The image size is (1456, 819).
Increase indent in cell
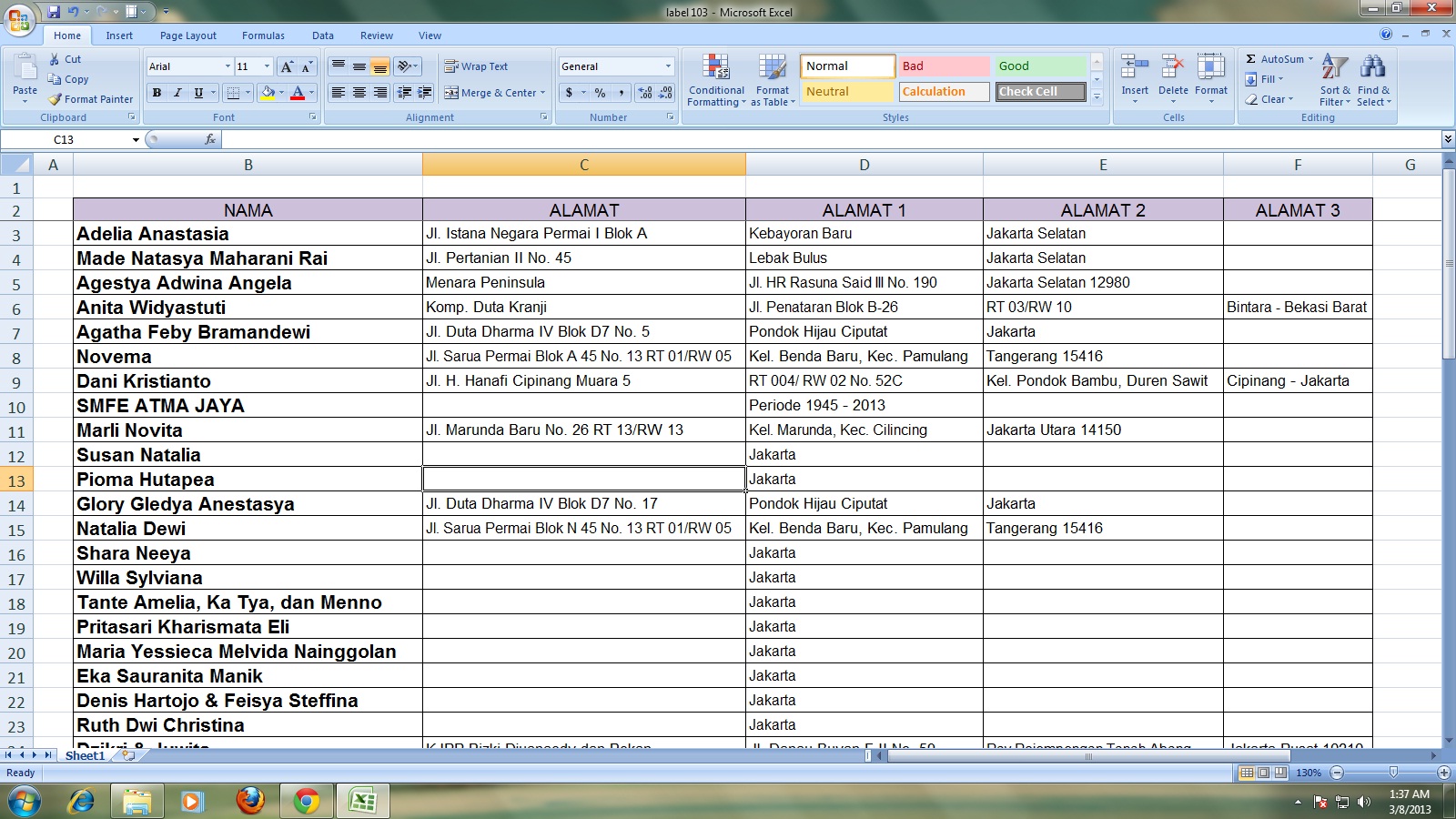tap(425, 93)
